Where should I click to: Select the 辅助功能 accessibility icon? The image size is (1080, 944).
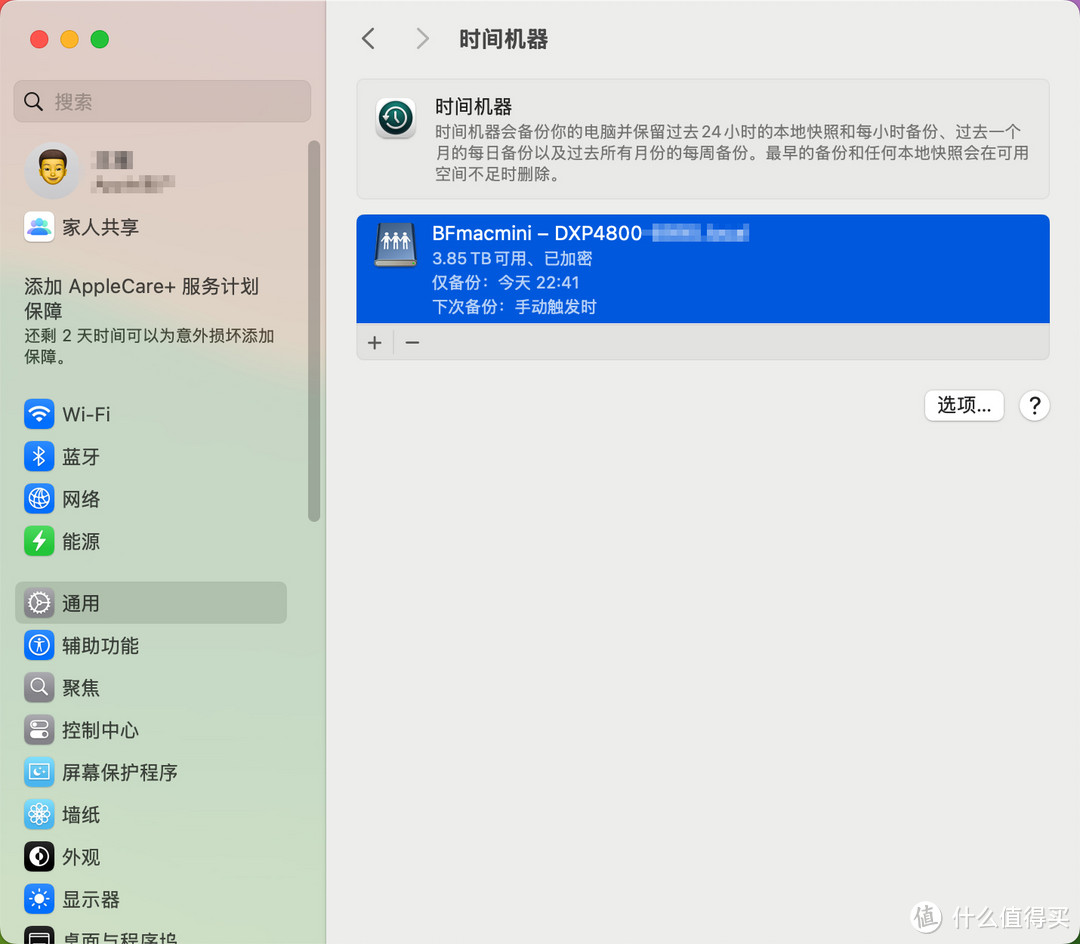38,645
